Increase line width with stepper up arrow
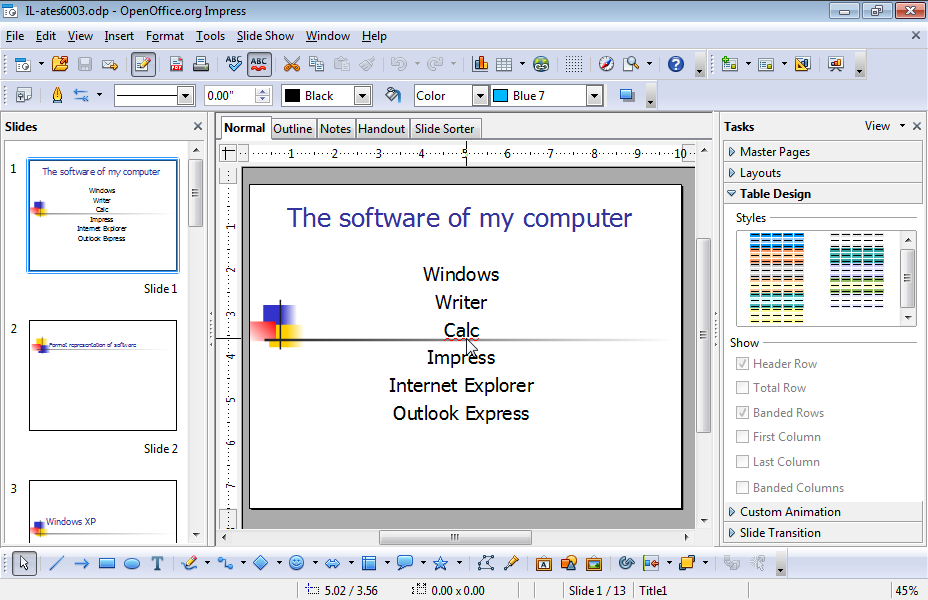The width and height of the screenshot is (928, 600). click(x=263, y=91)
